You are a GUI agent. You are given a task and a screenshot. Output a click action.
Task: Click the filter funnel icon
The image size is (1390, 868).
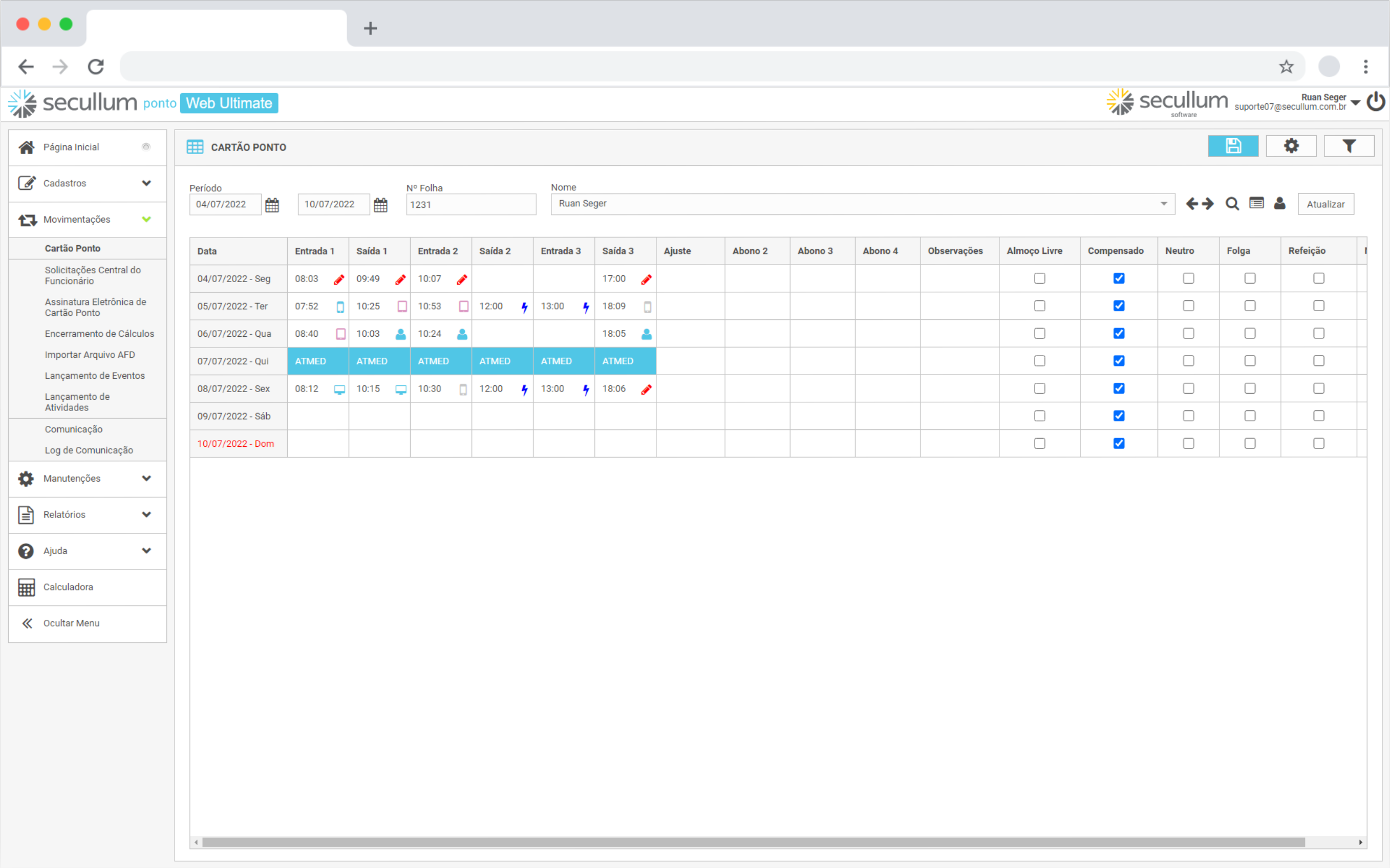pyautogui.click(x=1349, y=146)
